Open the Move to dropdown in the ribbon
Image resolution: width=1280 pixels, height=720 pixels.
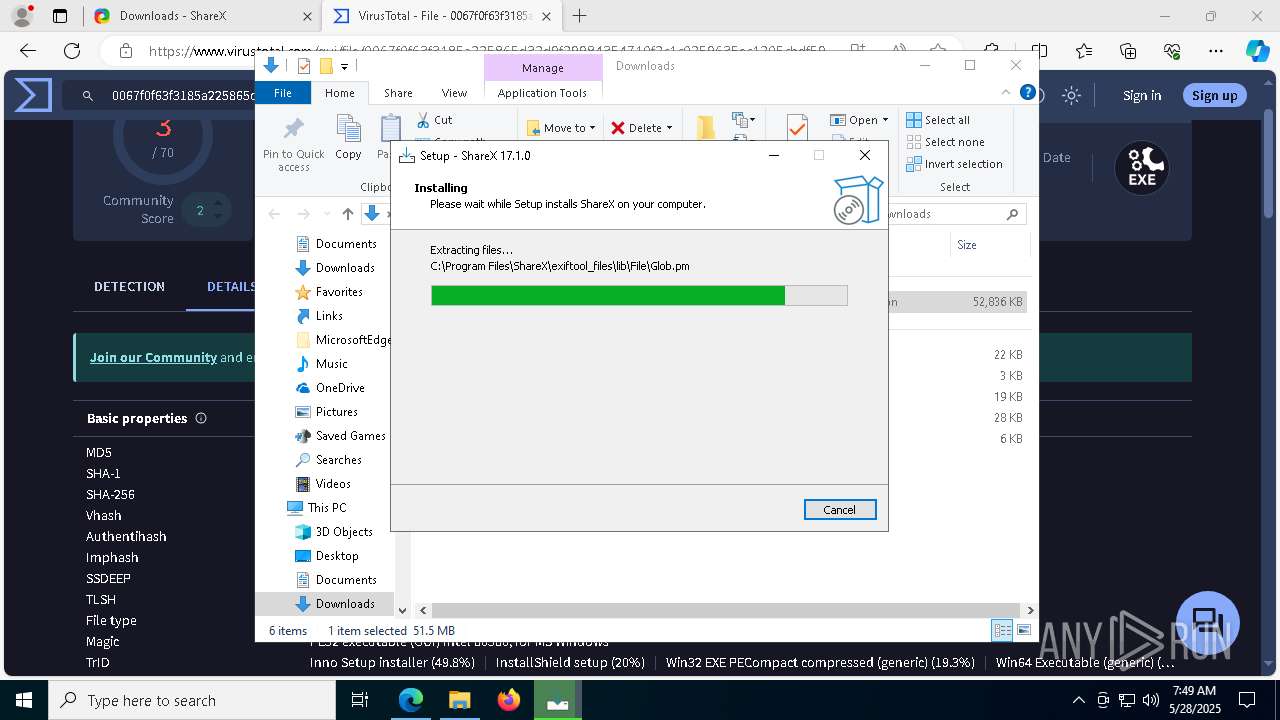coord(561,128)
